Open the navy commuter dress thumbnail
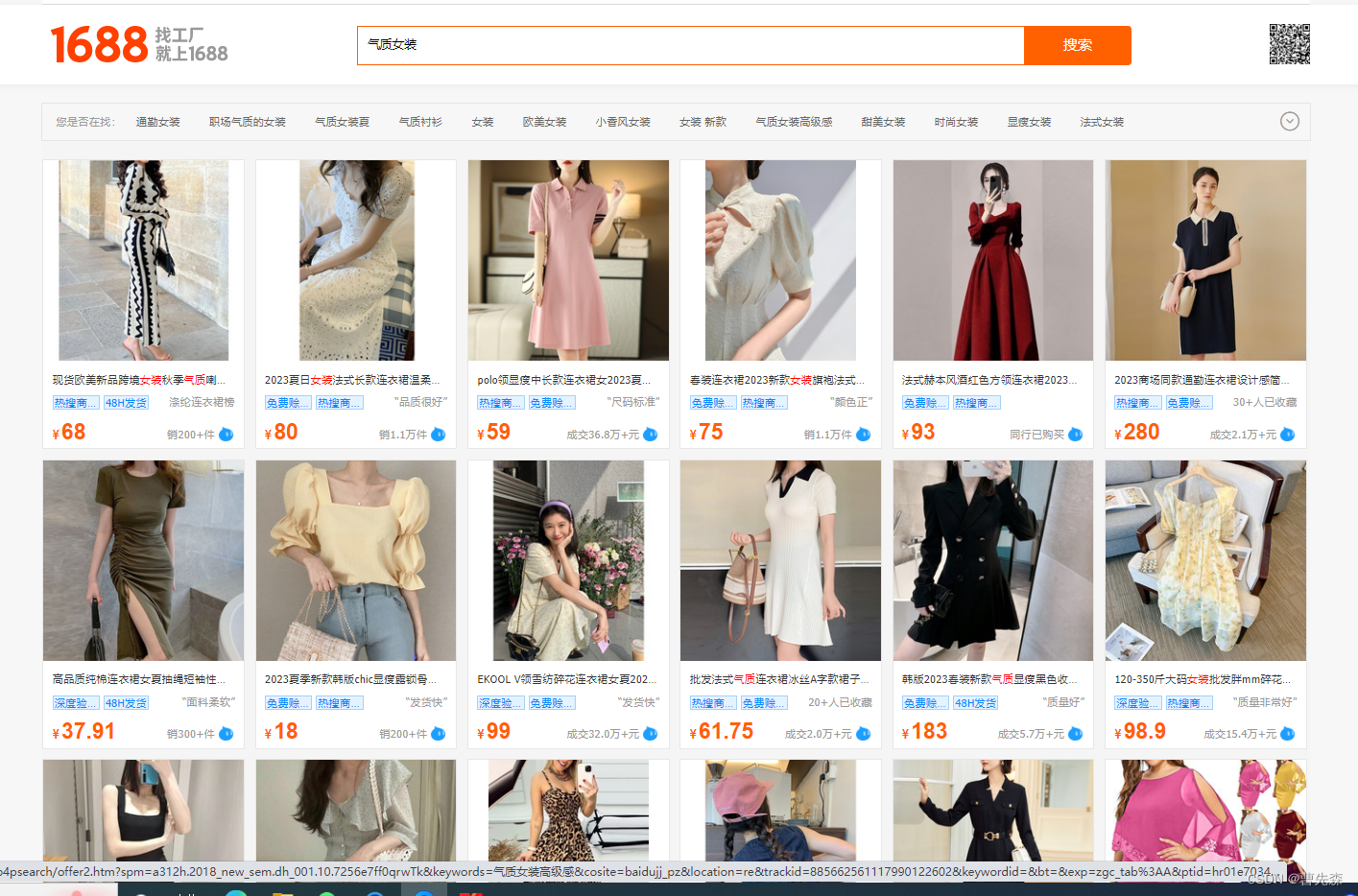This screenshot has height=896, width=1358. tap(1205, 260)
